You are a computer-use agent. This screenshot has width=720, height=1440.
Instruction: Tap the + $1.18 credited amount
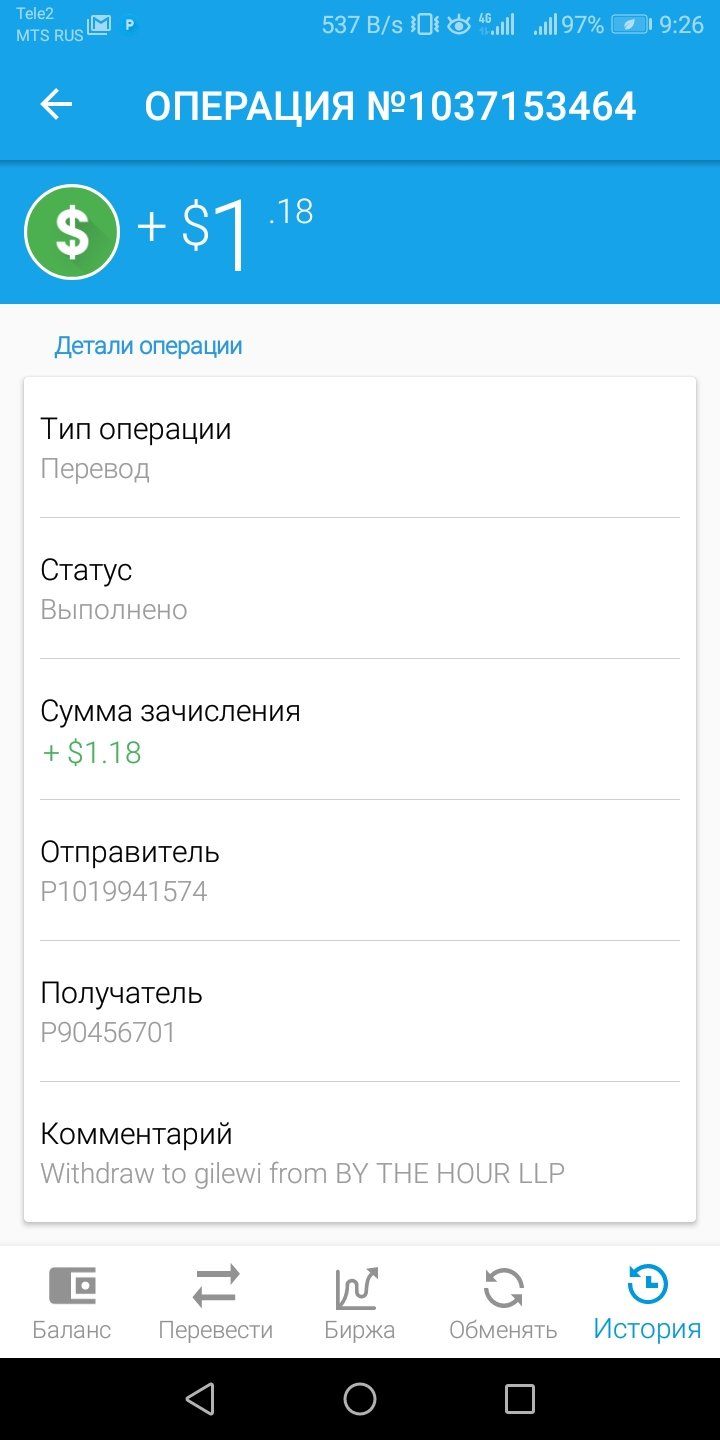pyautogui.click(x=91, y=752)
